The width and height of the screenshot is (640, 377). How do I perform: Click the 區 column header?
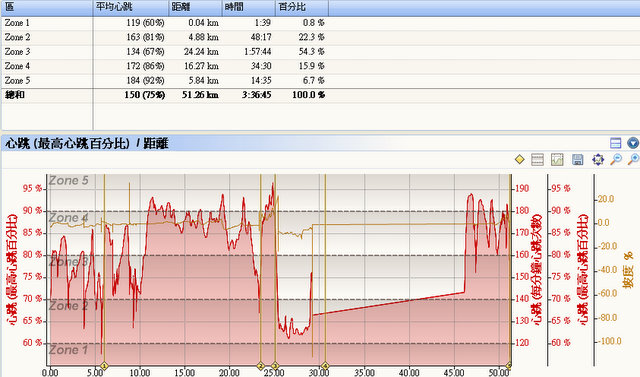tap(47, 7)
